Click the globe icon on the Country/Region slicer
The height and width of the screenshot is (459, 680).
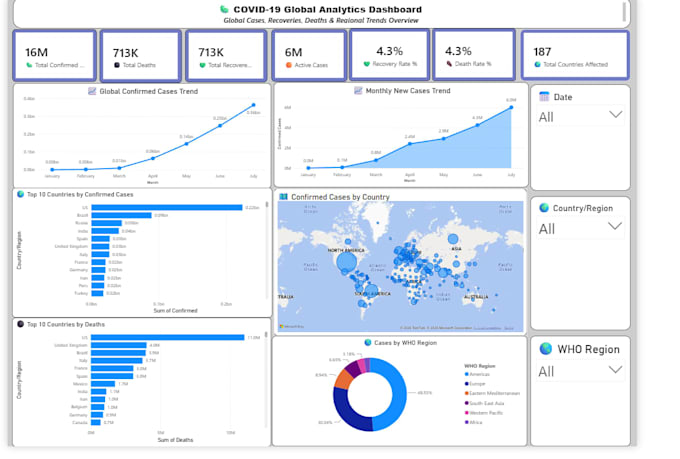(544, 207)
